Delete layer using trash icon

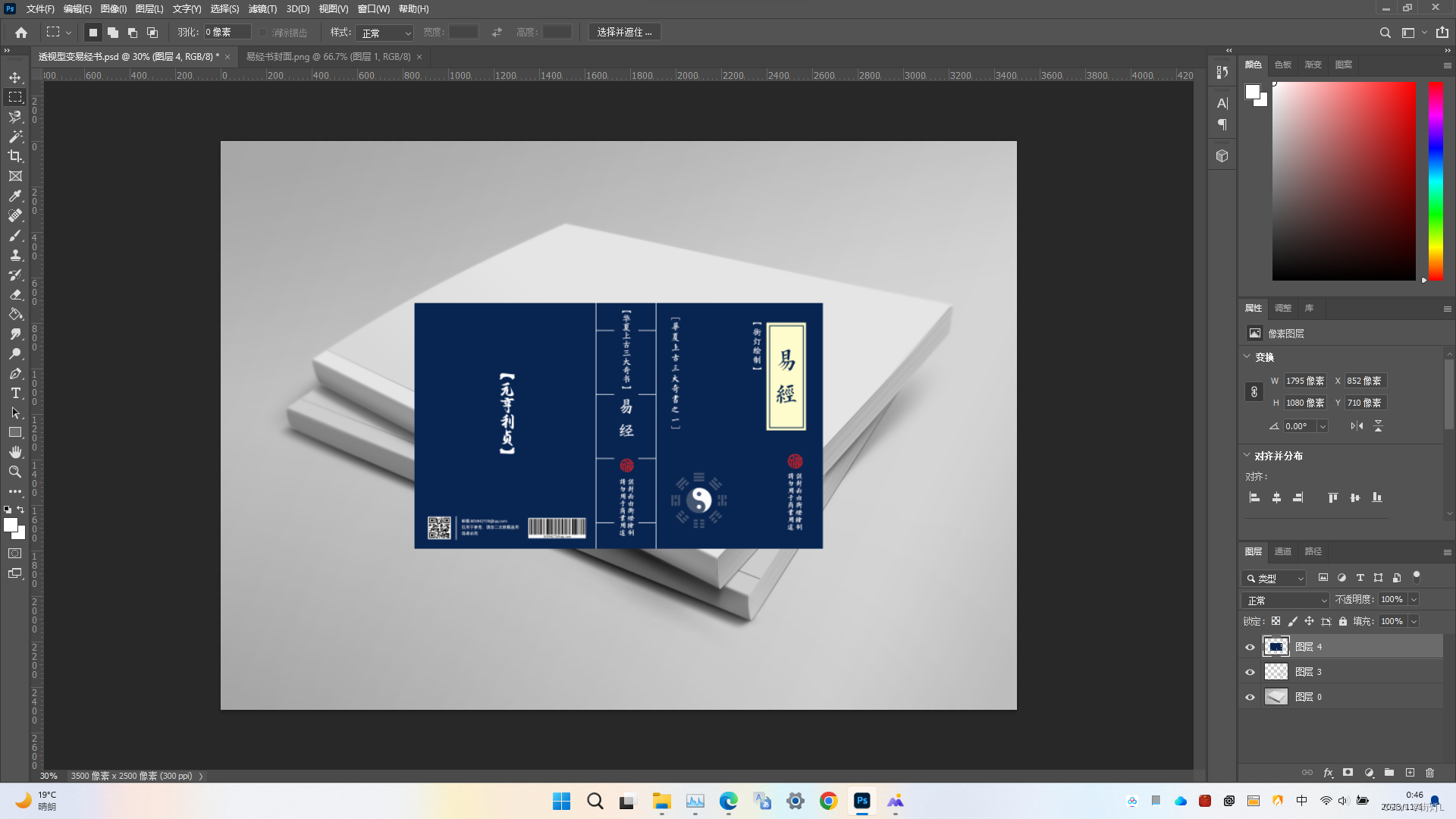coord(1429,773)
